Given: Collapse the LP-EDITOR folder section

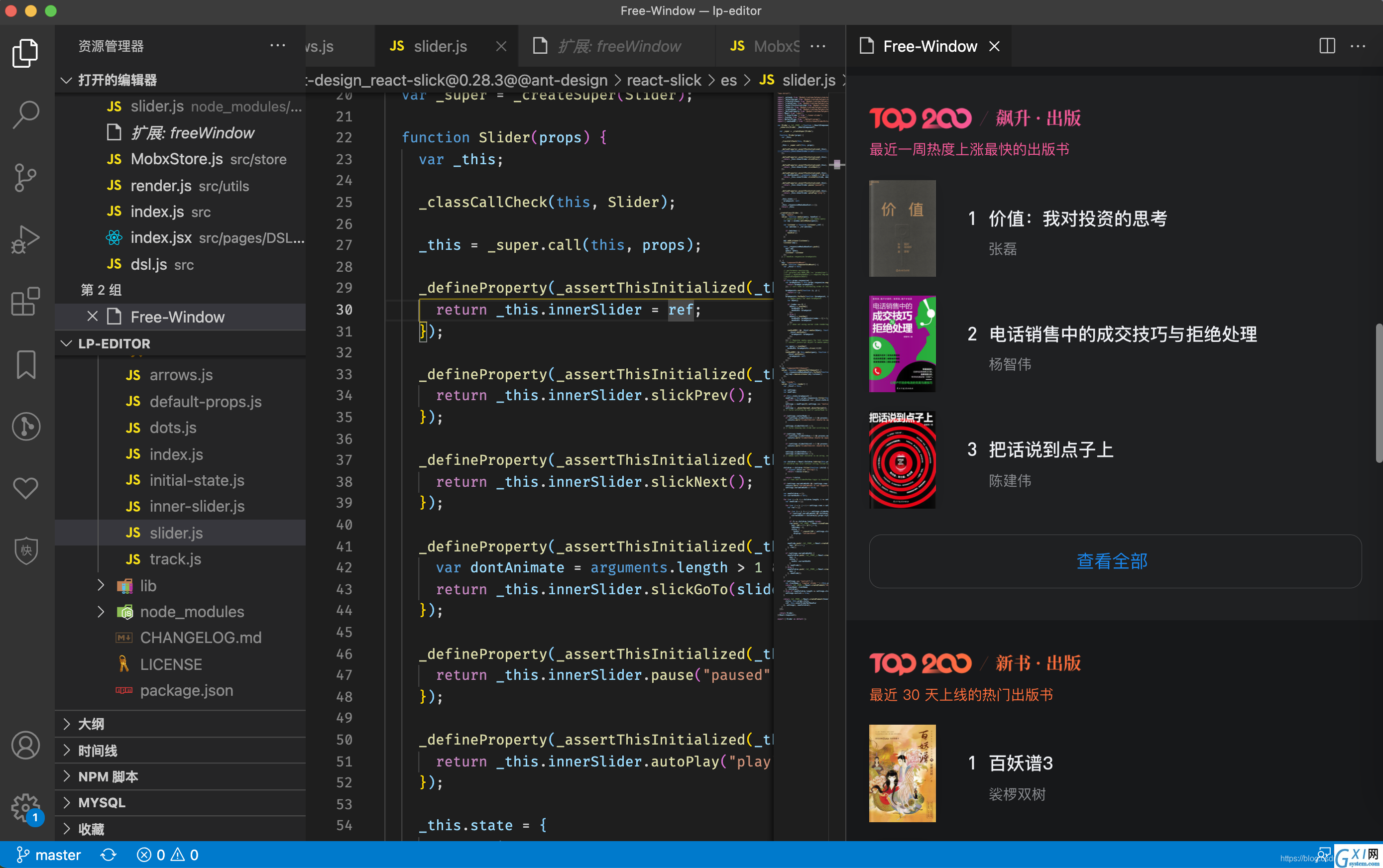Looking at the screenshot, I should coord(67,343).
